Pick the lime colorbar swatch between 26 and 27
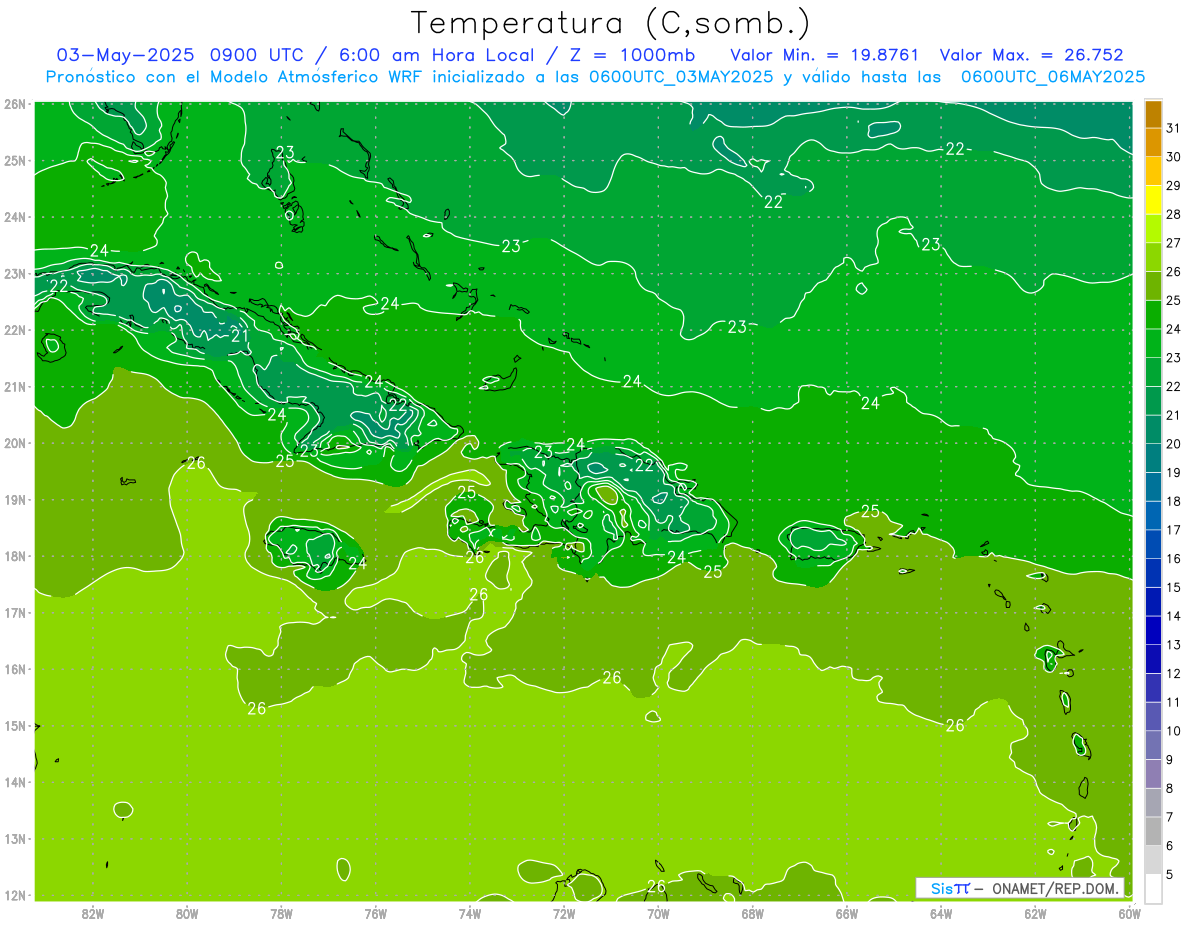The image size is (1200, 927). [1153, 258]
